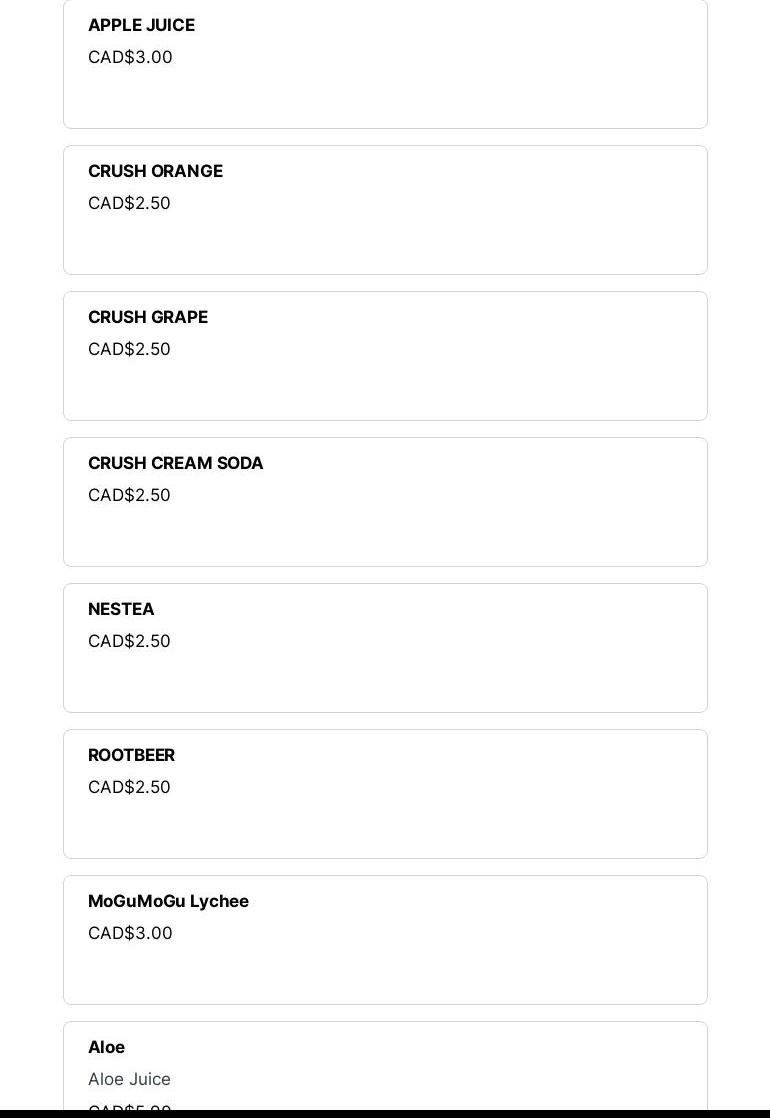Click the price listed under ROOTBEER

point(129,787)
